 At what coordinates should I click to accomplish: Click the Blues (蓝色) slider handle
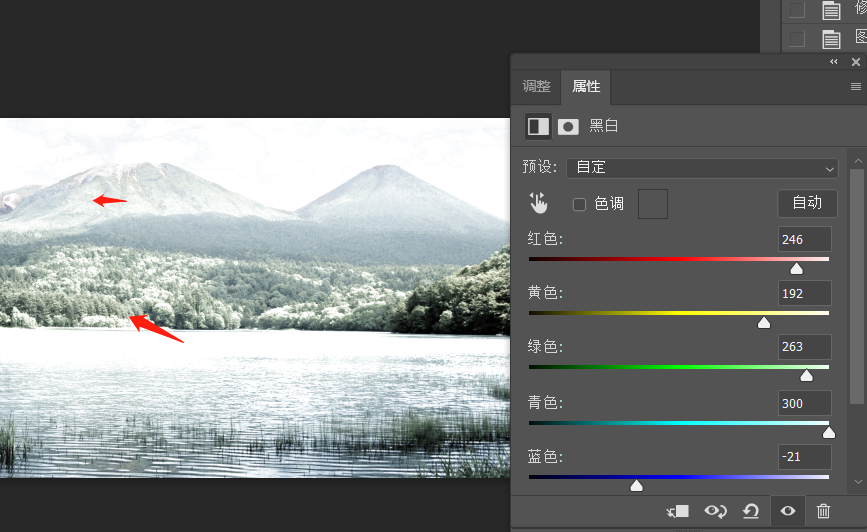pyautogui.click(x=636, y=486)
